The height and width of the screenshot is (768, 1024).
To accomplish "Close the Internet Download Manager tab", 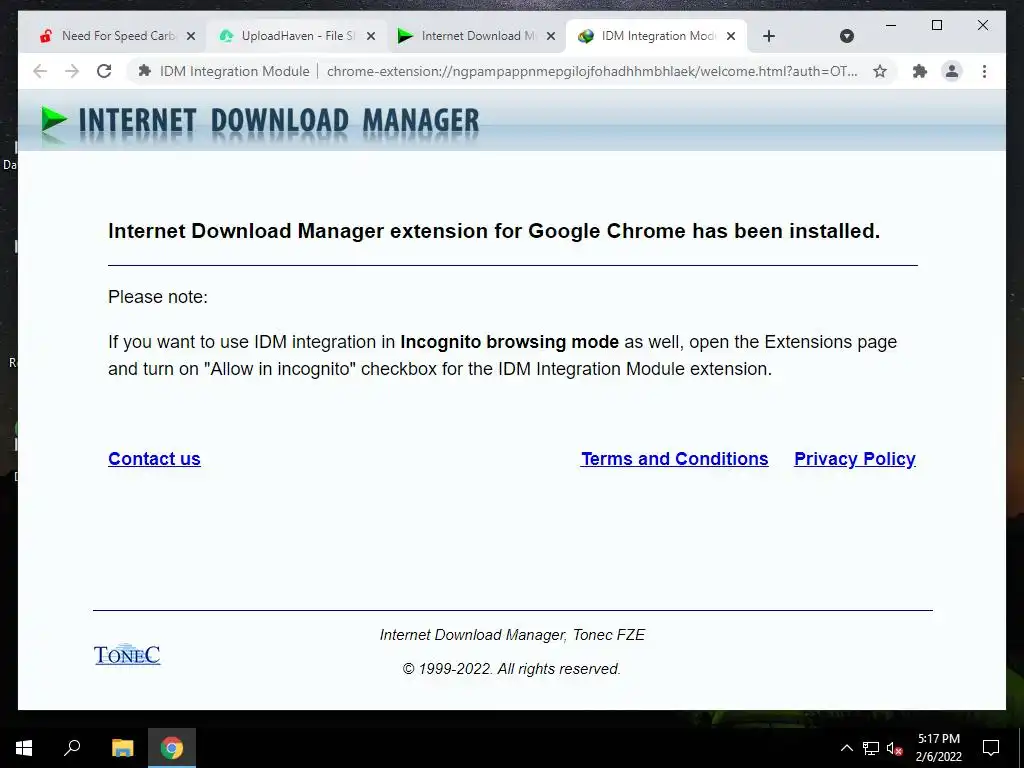I will pos(551,37).
